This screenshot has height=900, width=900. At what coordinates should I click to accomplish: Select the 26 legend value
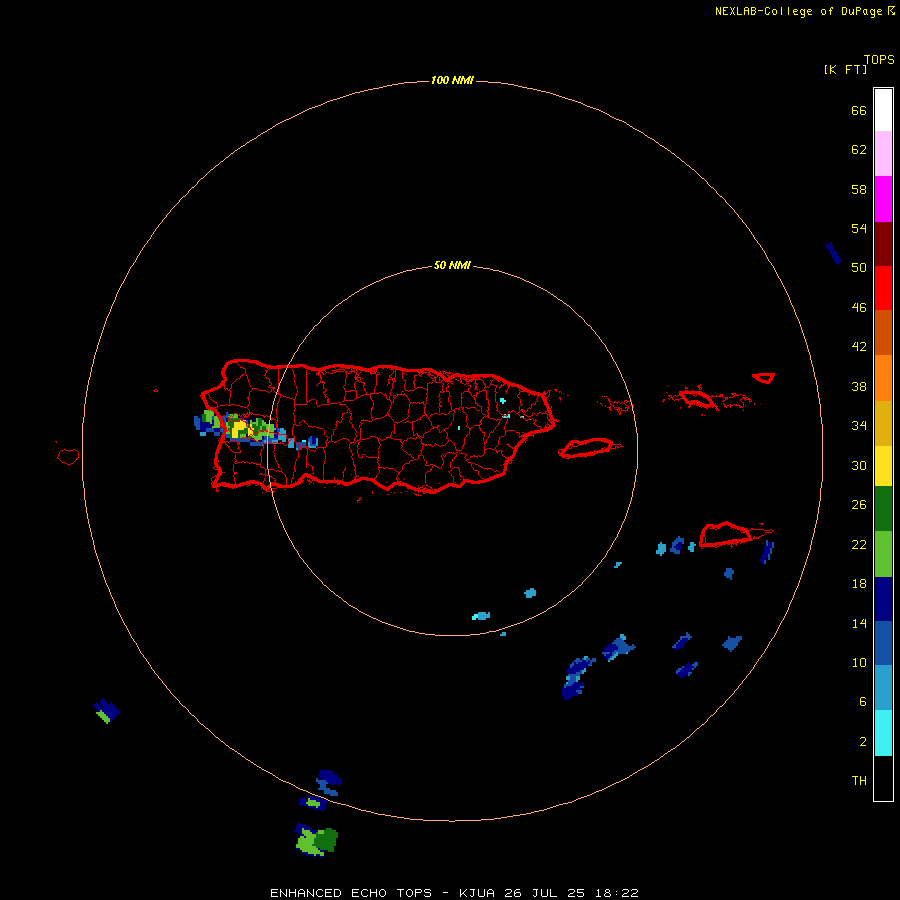tap(859, 505)
